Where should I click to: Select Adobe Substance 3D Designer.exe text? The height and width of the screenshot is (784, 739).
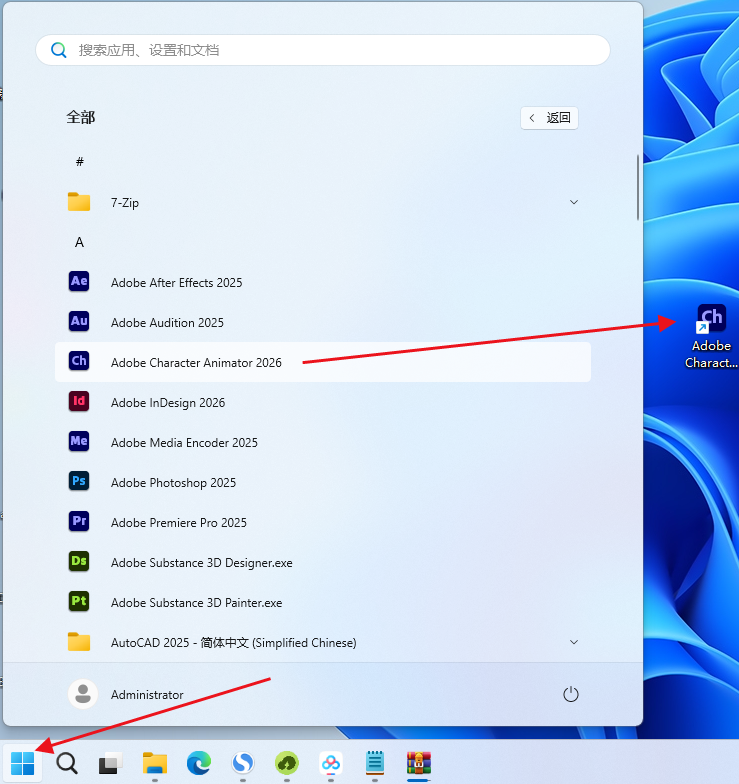click(x=202, y=562)
